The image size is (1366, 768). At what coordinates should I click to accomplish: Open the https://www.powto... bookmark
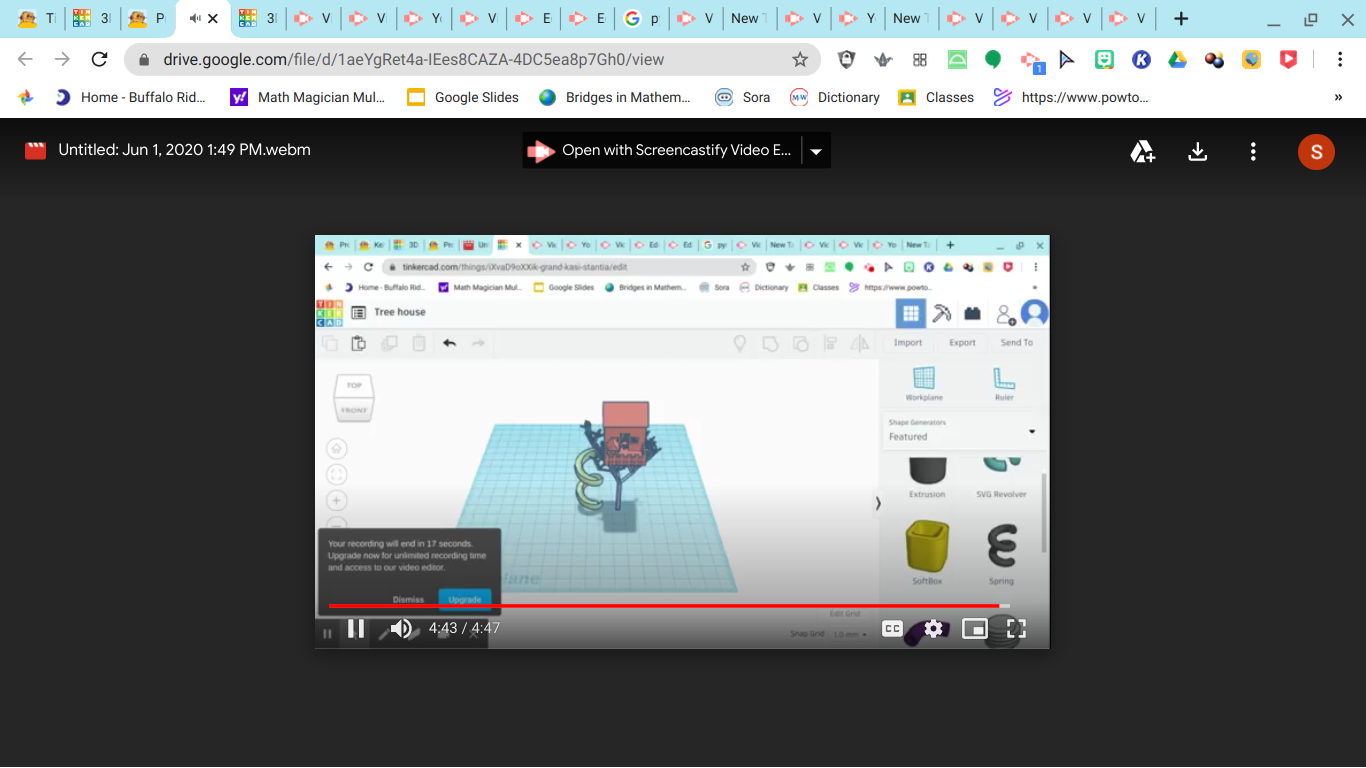(1071, 97)
